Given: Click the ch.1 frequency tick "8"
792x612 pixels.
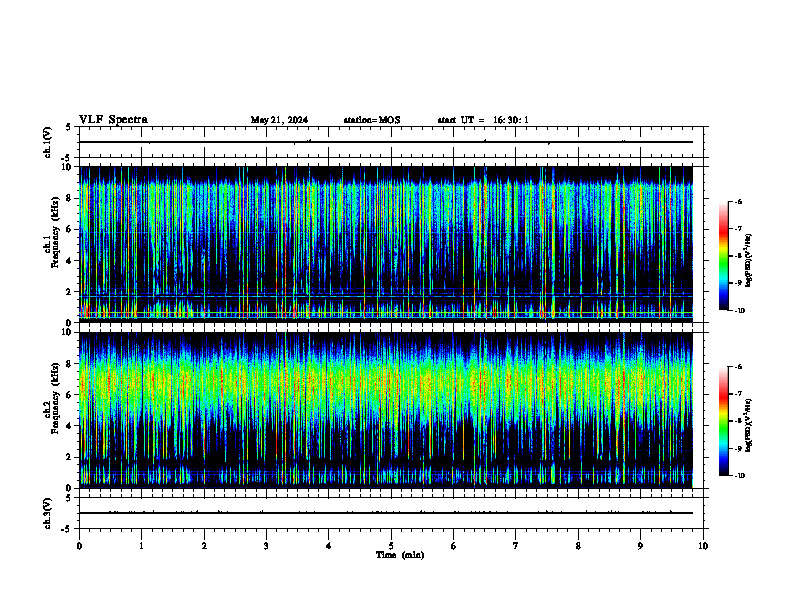Looking at the screenshot, I should tap(70, 198).
